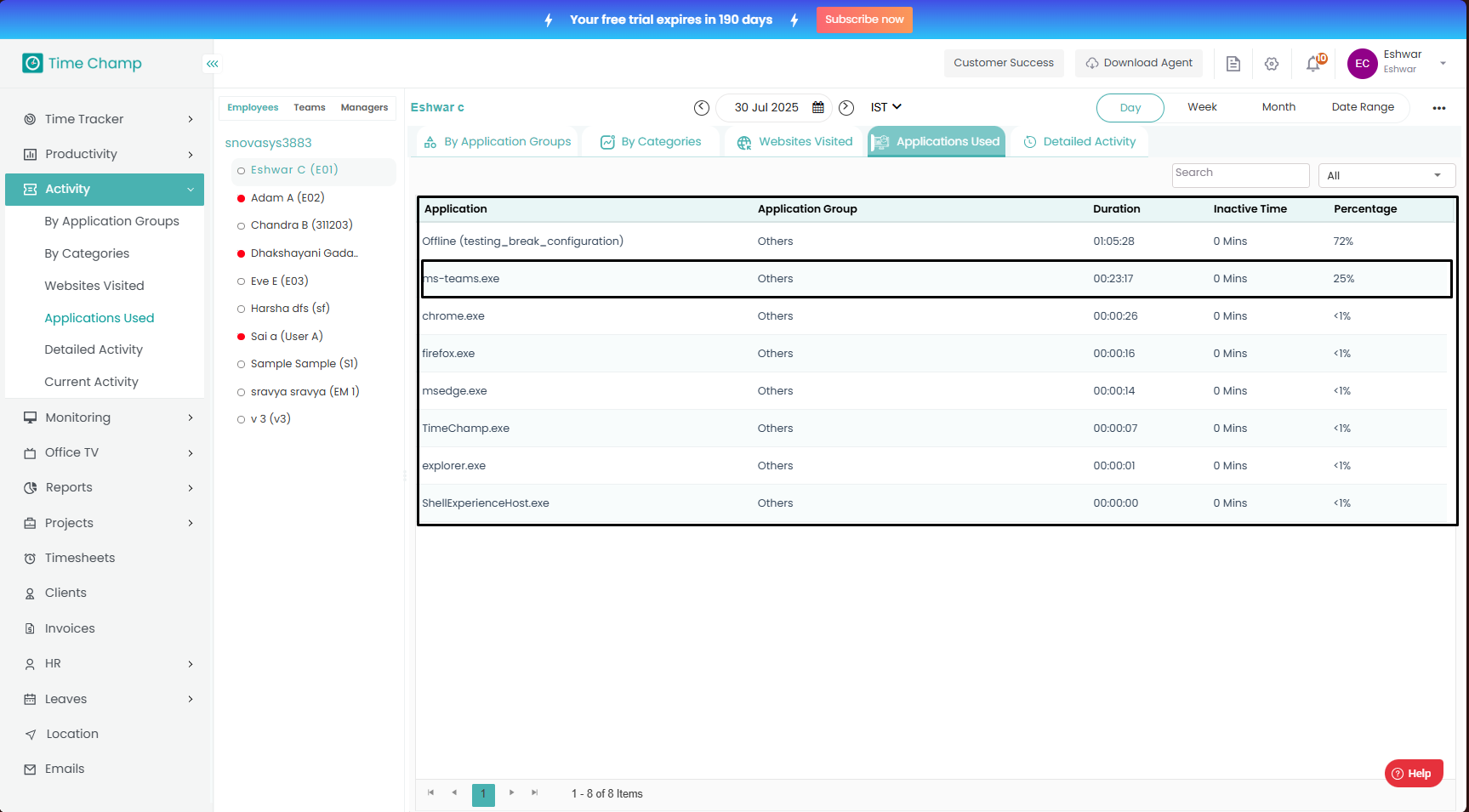Collapse sidebar using double-chevron icon
The width and height of the screenshot is (1469, 812).
point(212,64)
